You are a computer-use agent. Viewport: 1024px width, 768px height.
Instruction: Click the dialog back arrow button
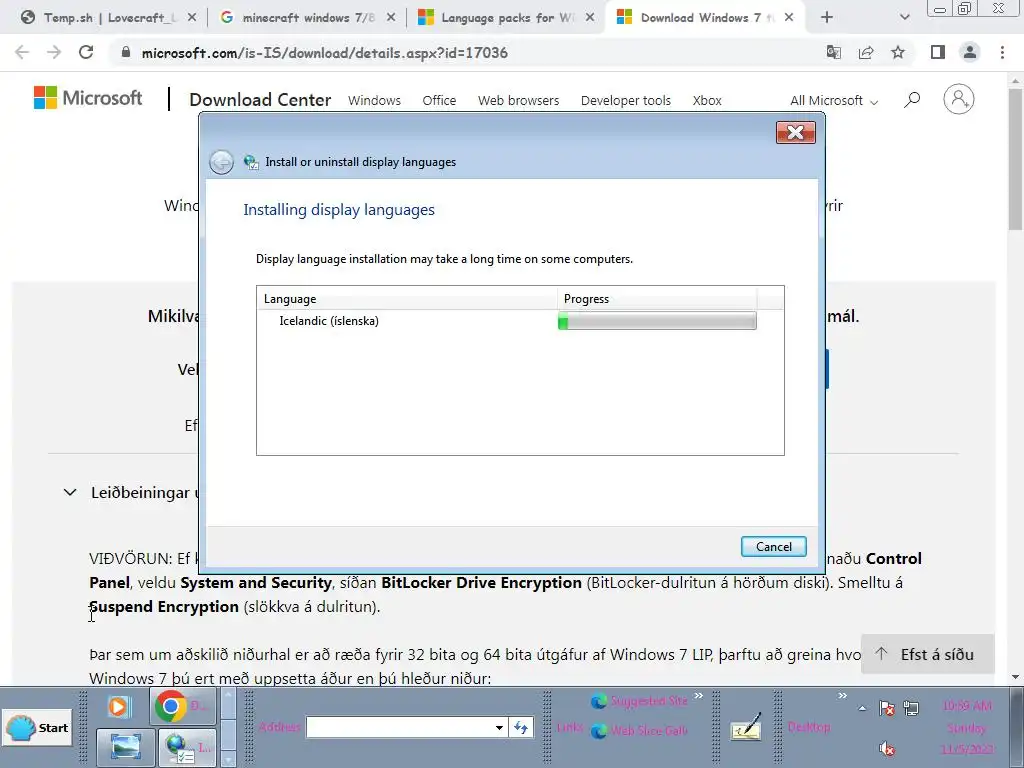tap(221, 162)
